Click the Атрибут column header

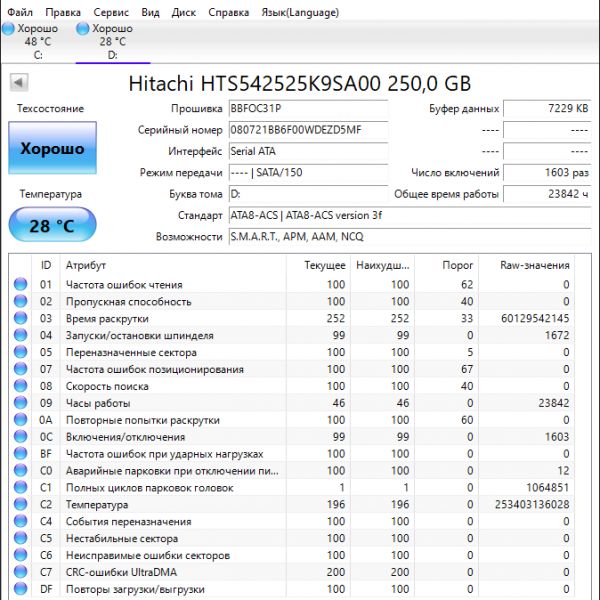point(173,265)
